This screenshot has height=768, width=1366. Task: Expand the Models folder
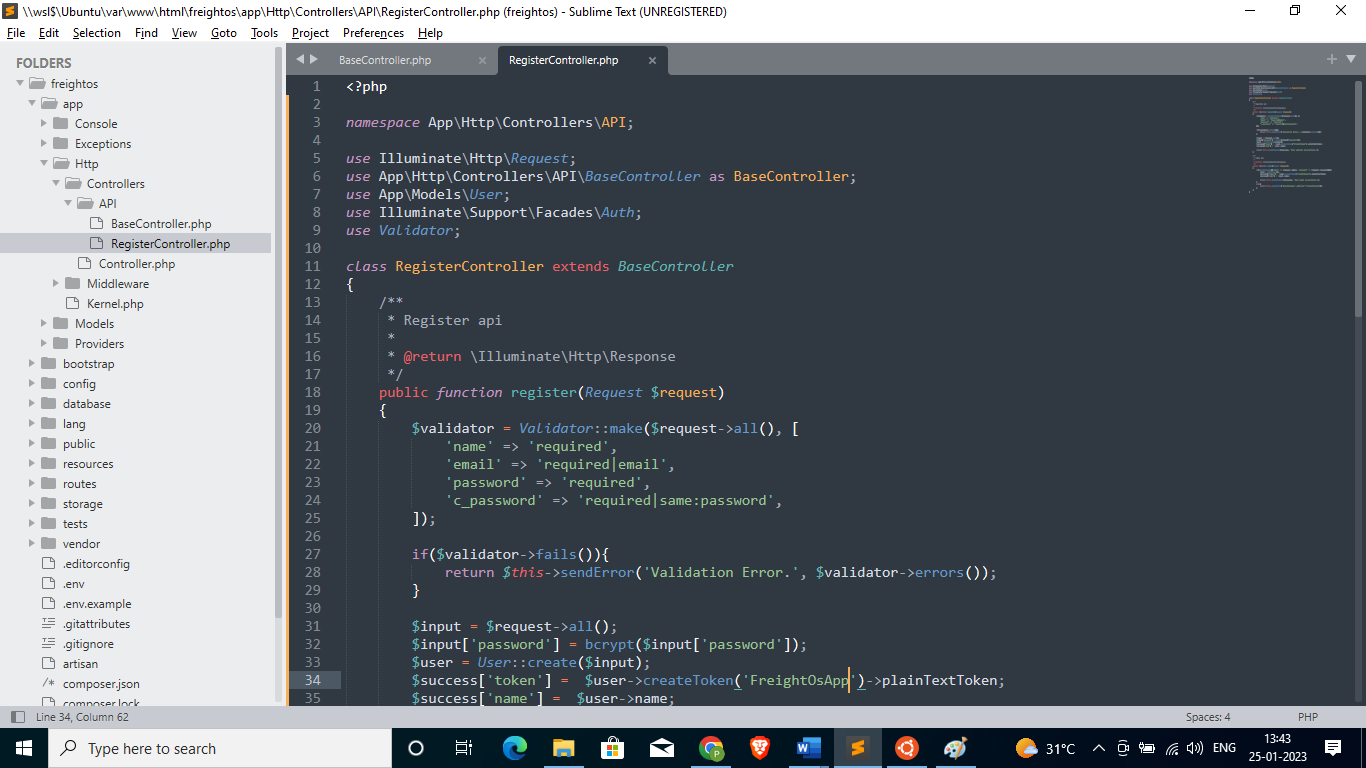(45, 324)
